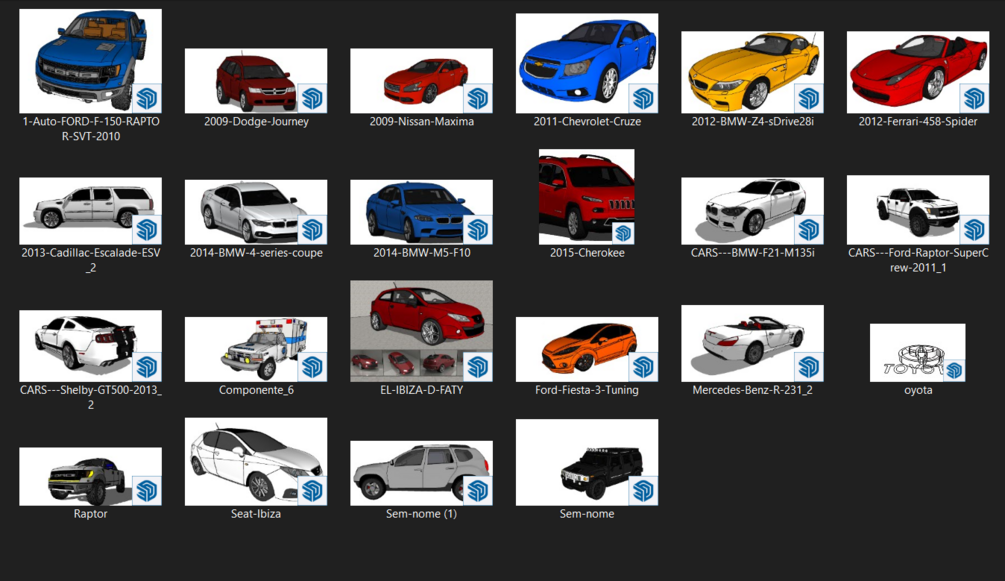Image resolution: width=1005 pixels, height=581 pixels.
Task: Select the Componente_6 ambulance thumbnail
Action: coord(256,349)
